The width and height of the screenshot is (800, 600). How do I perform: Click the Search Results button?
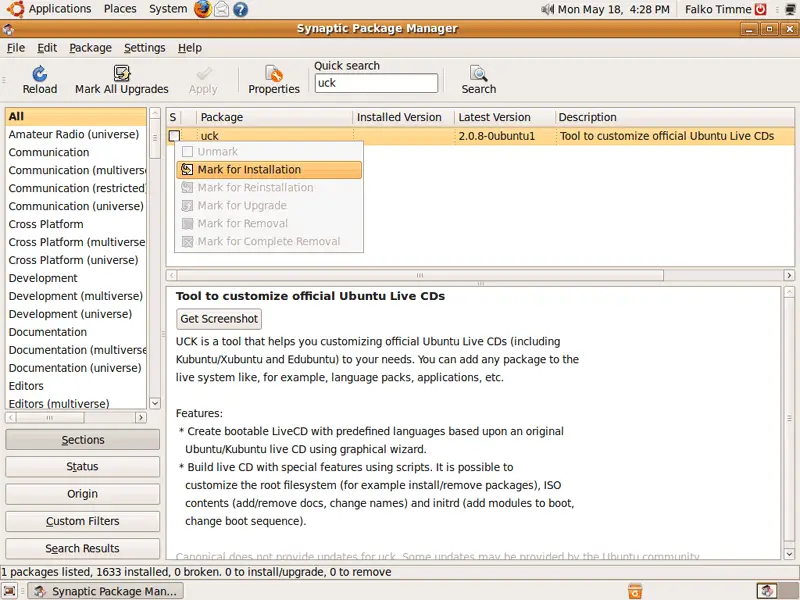tap(82, 548)
